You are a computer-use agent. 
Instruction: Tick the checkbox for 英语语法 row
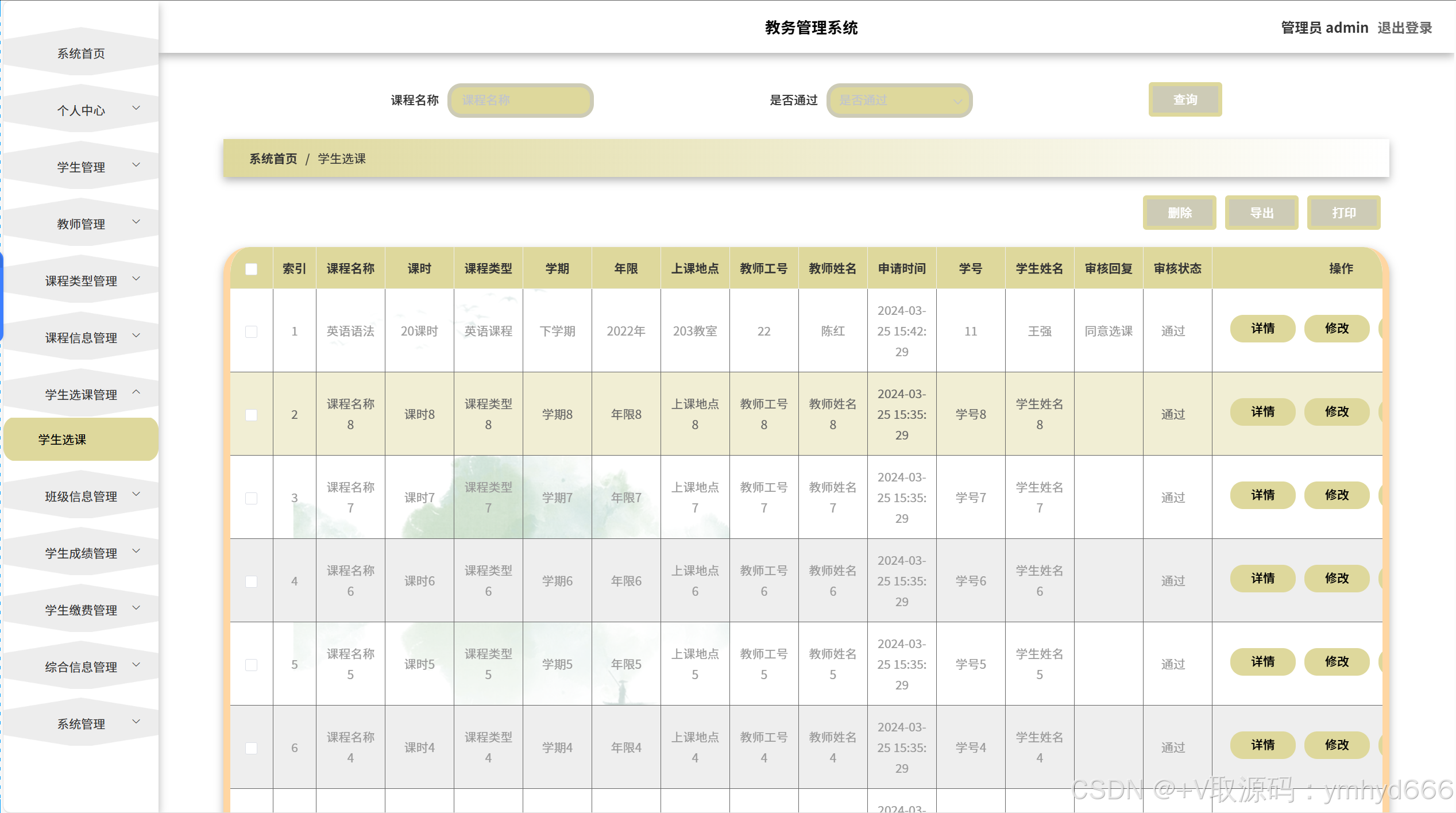point(251,332)
